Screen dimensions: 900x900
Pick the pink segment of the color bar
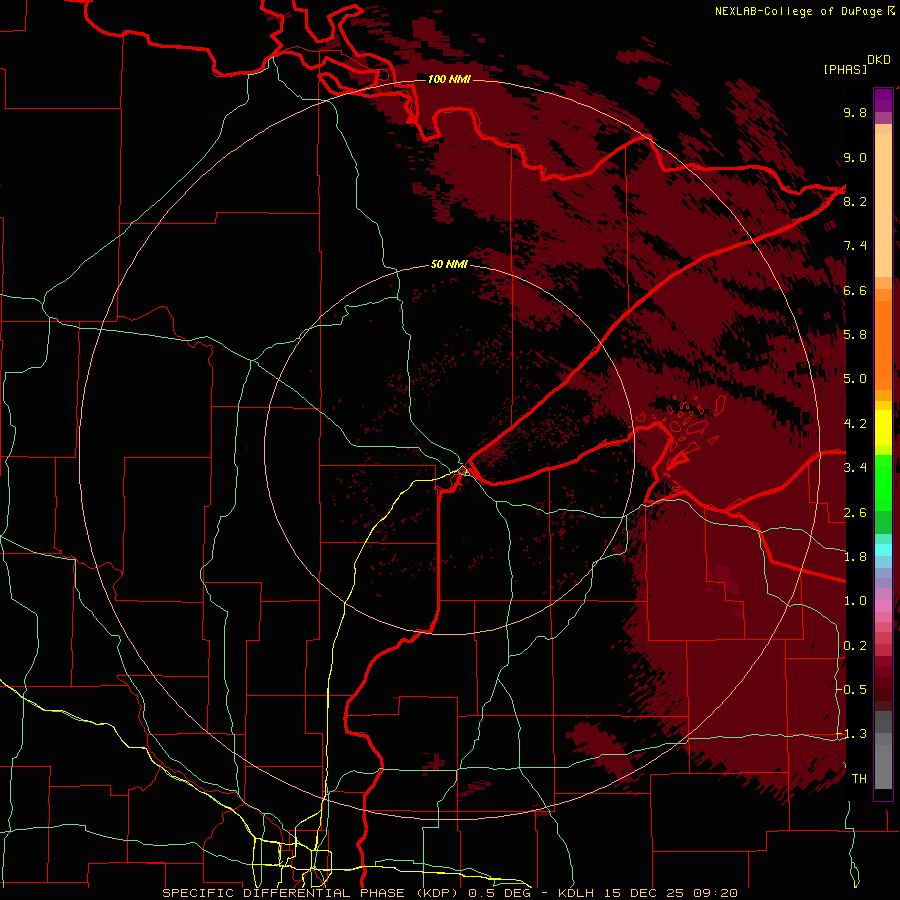883,606
